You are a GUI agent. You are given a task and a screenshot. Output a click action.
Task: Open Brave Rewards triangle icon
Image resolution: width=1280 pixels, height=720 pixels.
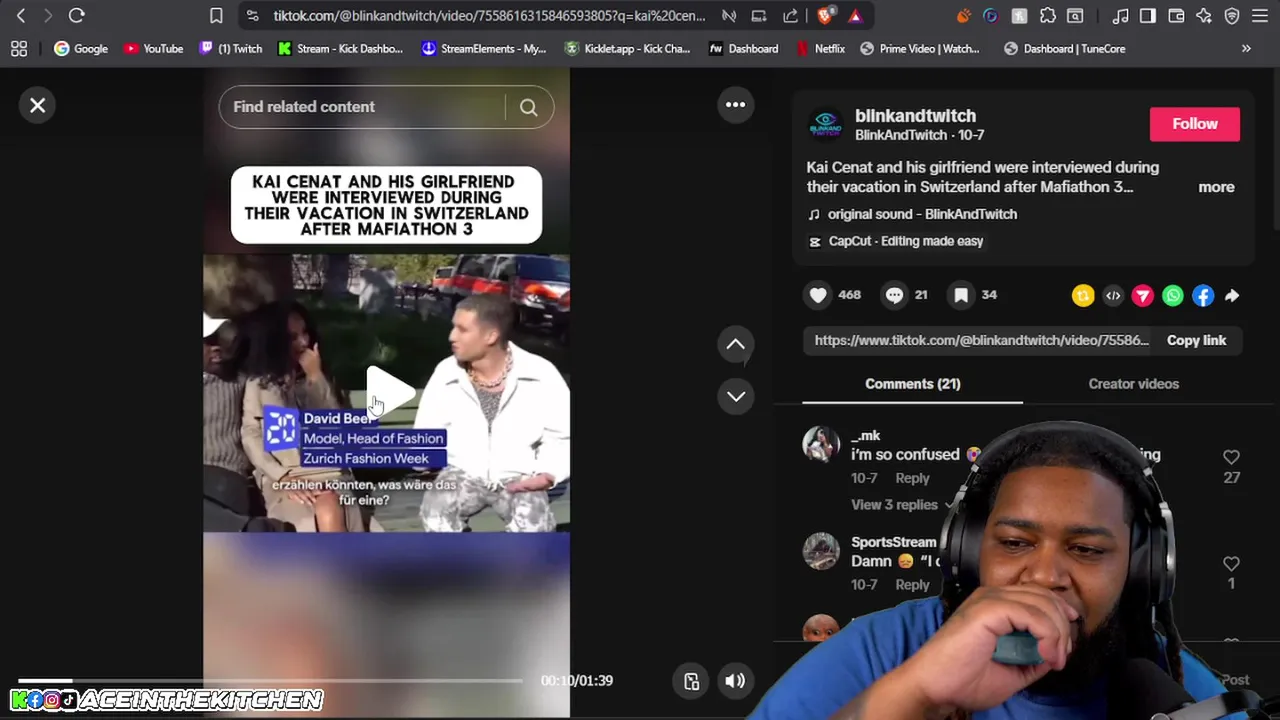(x=855, y=15)
